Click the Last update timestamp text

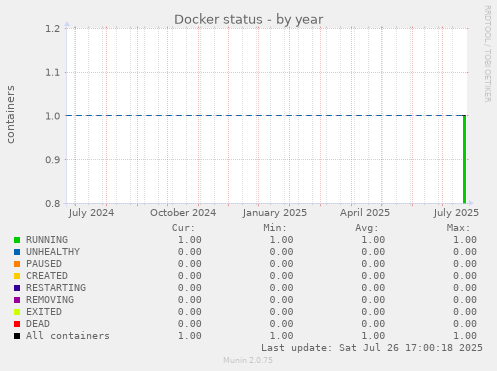coord(372,348)
